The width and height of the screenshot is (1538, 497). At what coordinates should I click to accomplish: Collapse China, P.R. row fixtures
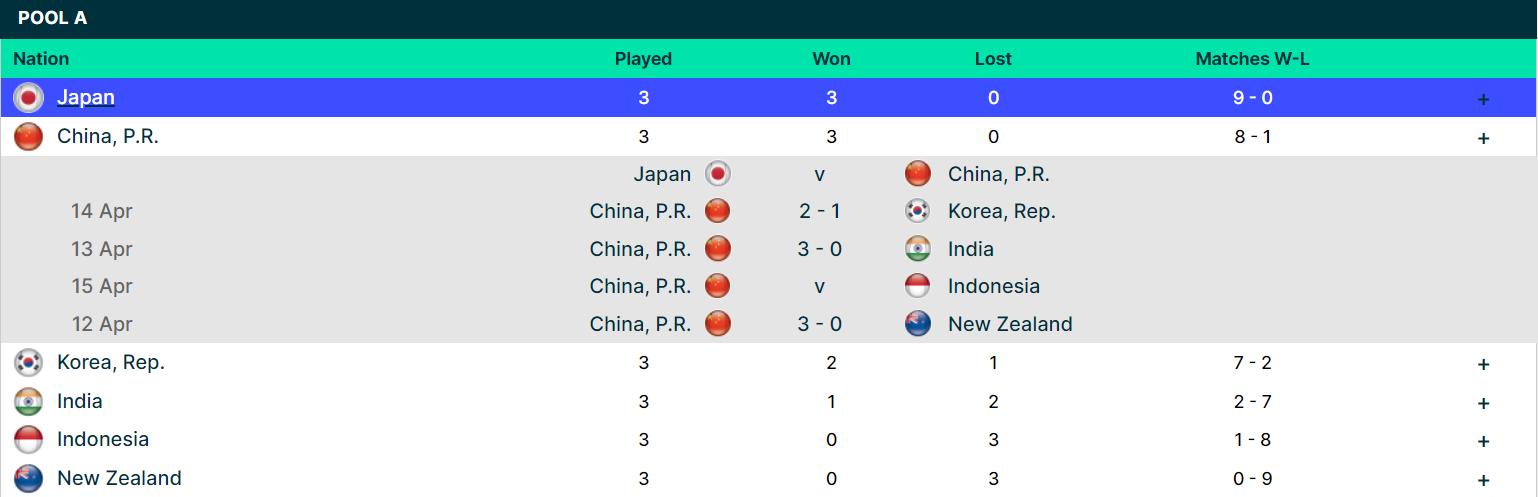pyautogui.click(x=1483, y=138)
